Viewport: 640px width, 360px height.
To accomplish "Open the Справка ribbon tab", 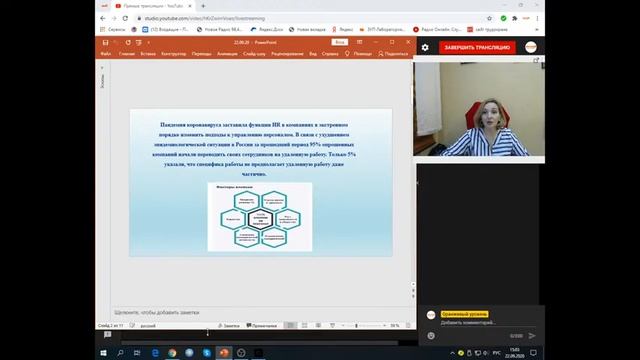I will tap(330, 54).
